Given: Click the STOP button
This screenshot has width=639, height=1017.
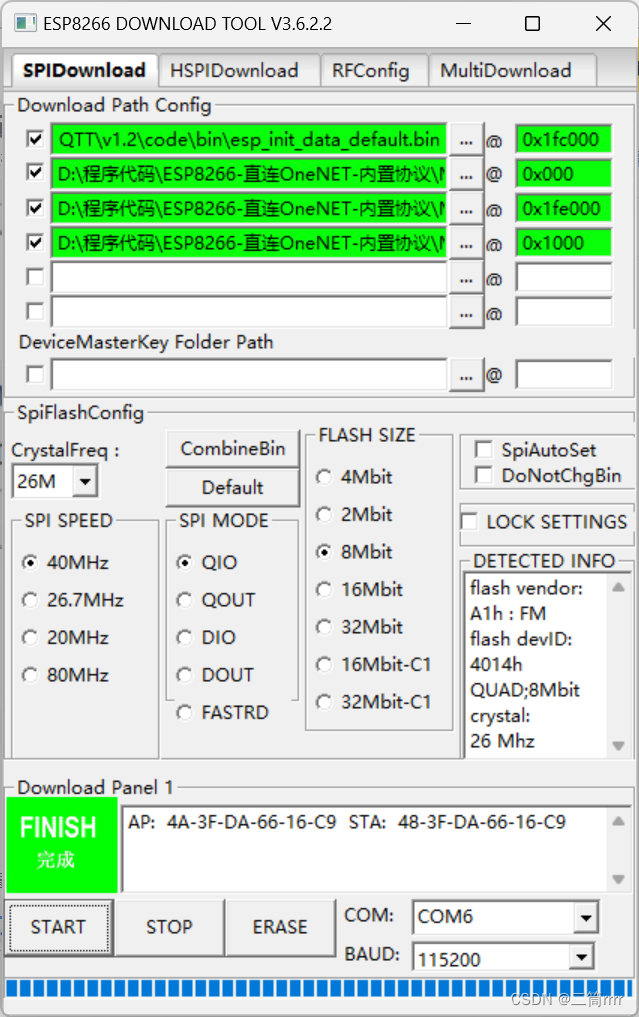Looking at the screenshot, I should (169, 927).
